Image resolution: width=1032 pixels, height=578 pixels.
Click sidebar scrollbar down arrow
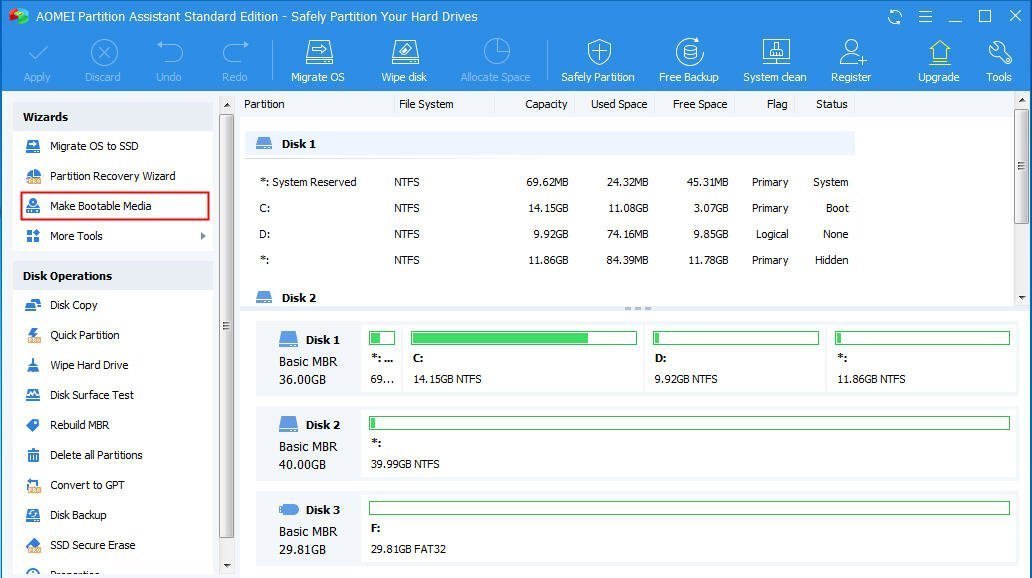(x=227, y=565)
